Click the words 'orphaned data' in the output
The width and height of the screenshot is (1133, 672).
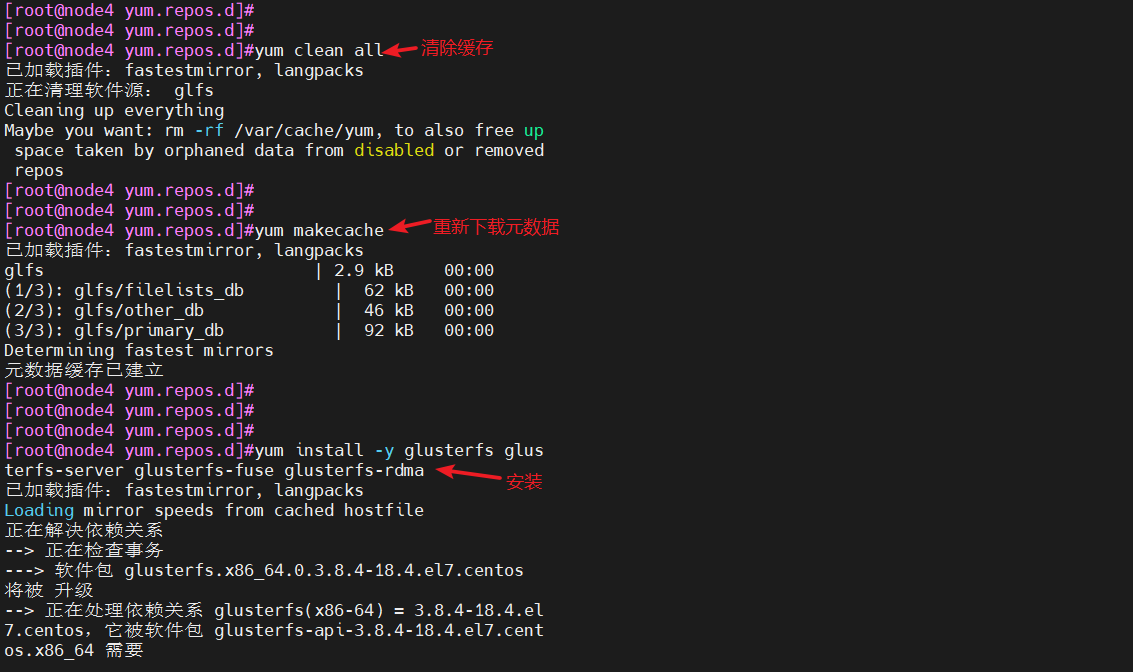tap(229, 150)
